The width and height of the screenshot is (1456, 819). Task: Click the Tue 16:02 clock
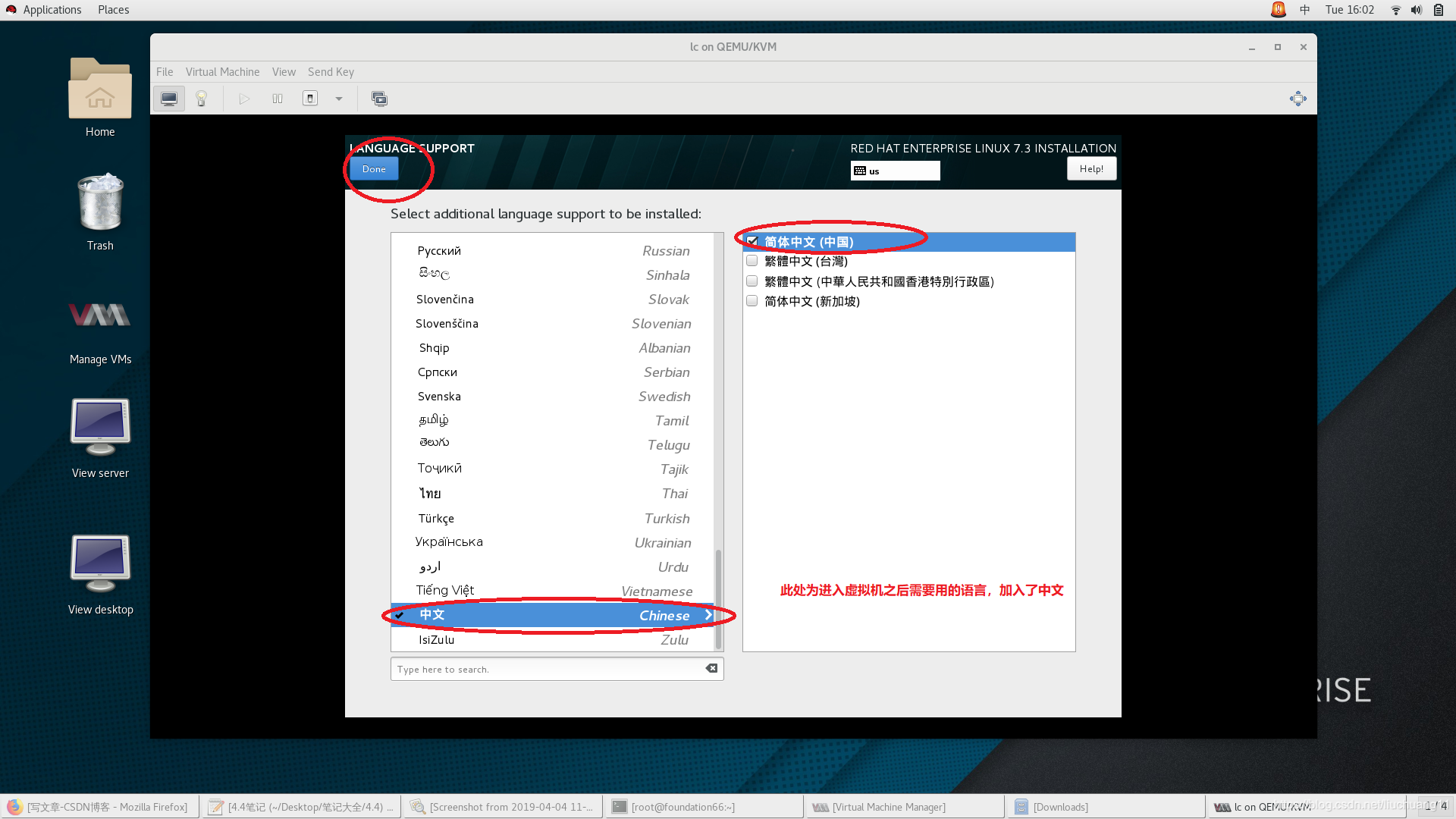pyautogui.click(x=1349, y=10)
